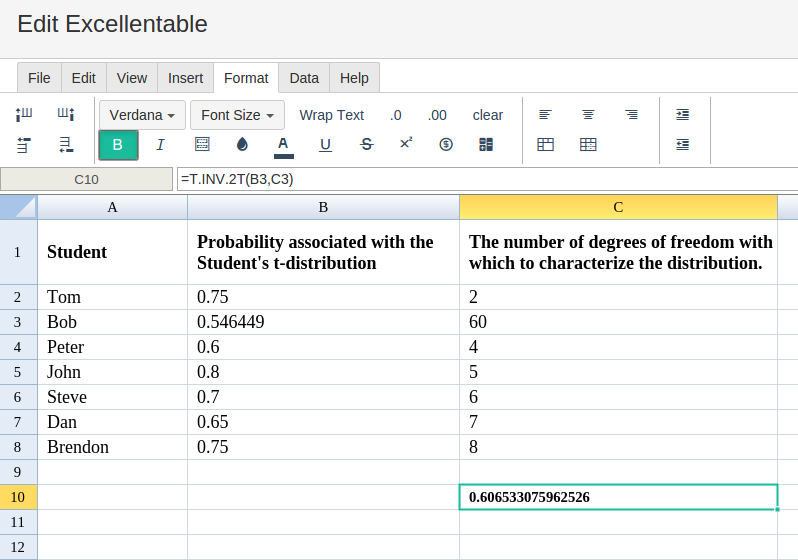
Task: Apply strikethrough to the cell
Action: click(x=366, y=145)
